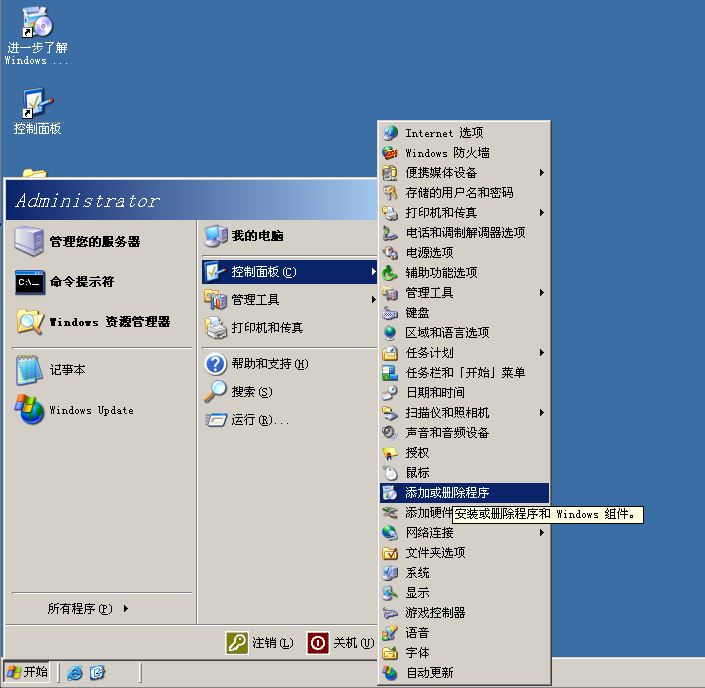Click the 存储的用户名和密码 keys icon
Image resolution: width=705 pixels, height=688 pixels.
[390, 193]
